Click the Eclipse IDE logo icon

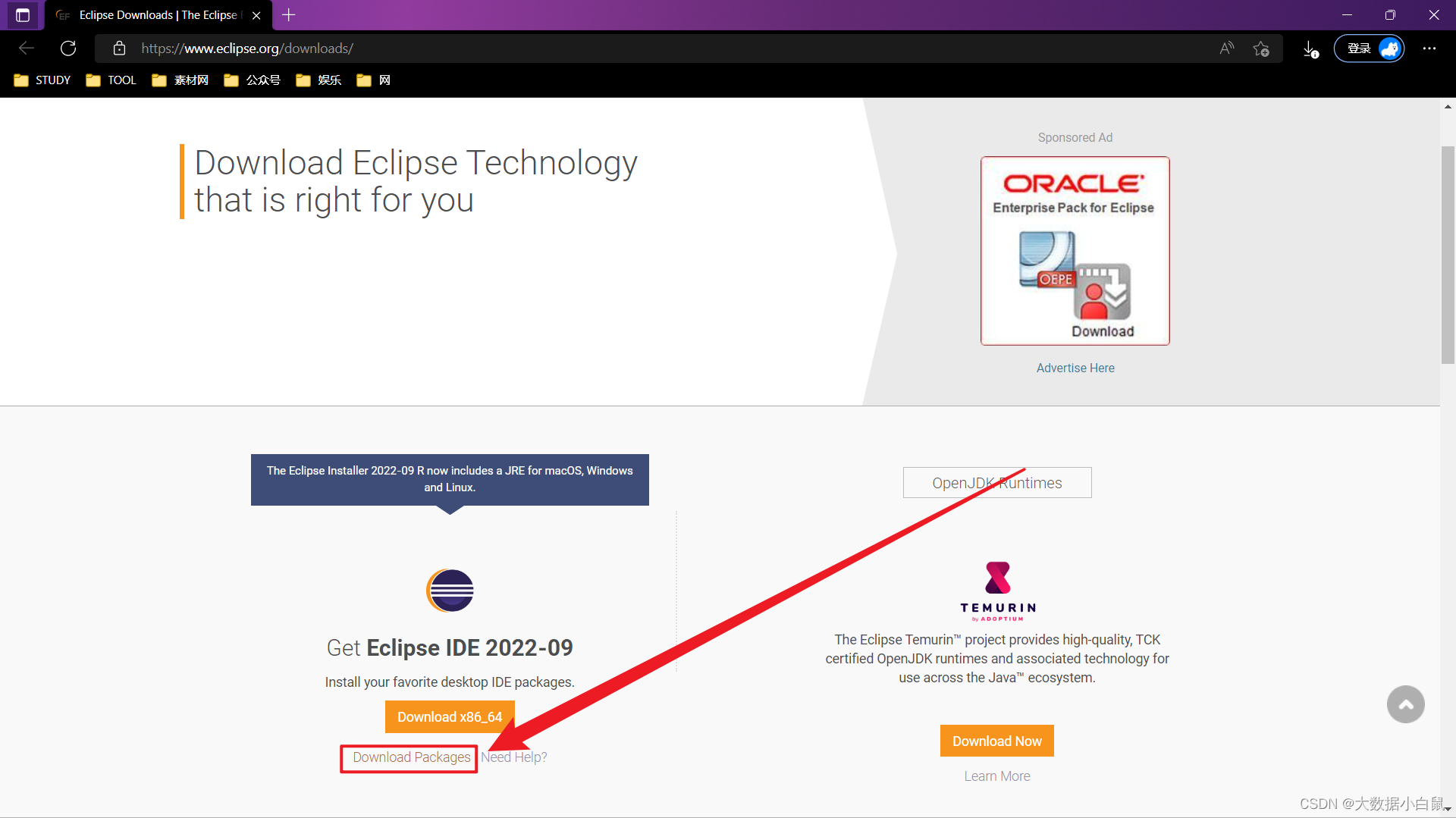tap(450, 591)
